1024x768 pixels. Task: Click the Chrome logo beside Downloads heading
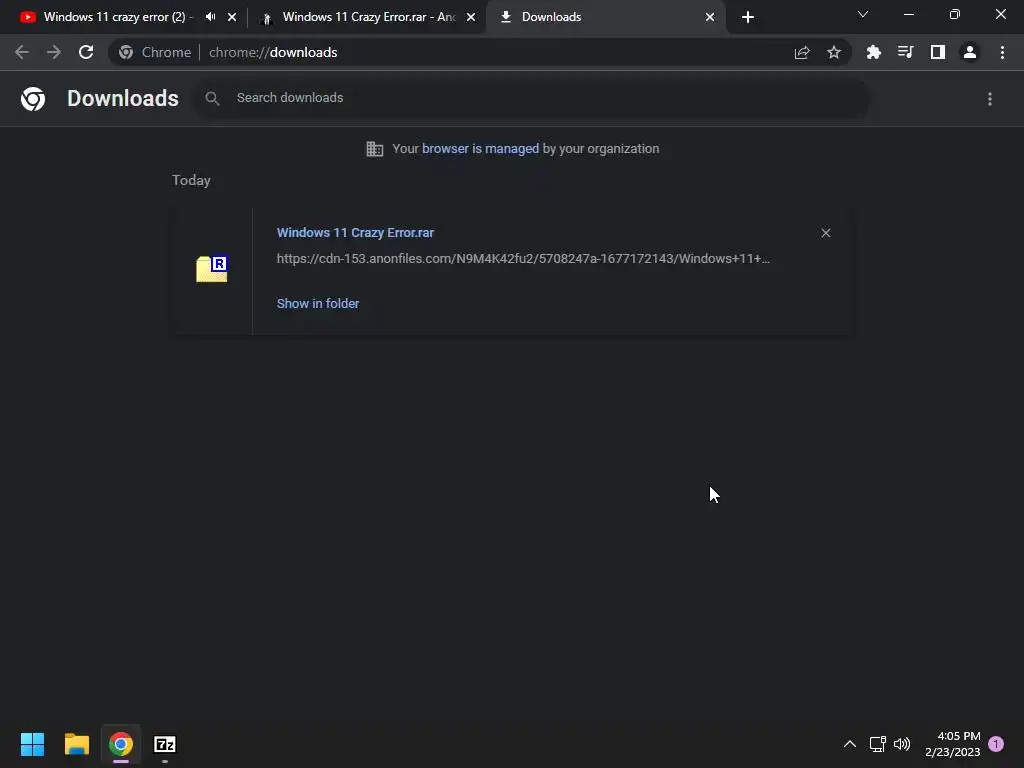click(x=33, y=99)
